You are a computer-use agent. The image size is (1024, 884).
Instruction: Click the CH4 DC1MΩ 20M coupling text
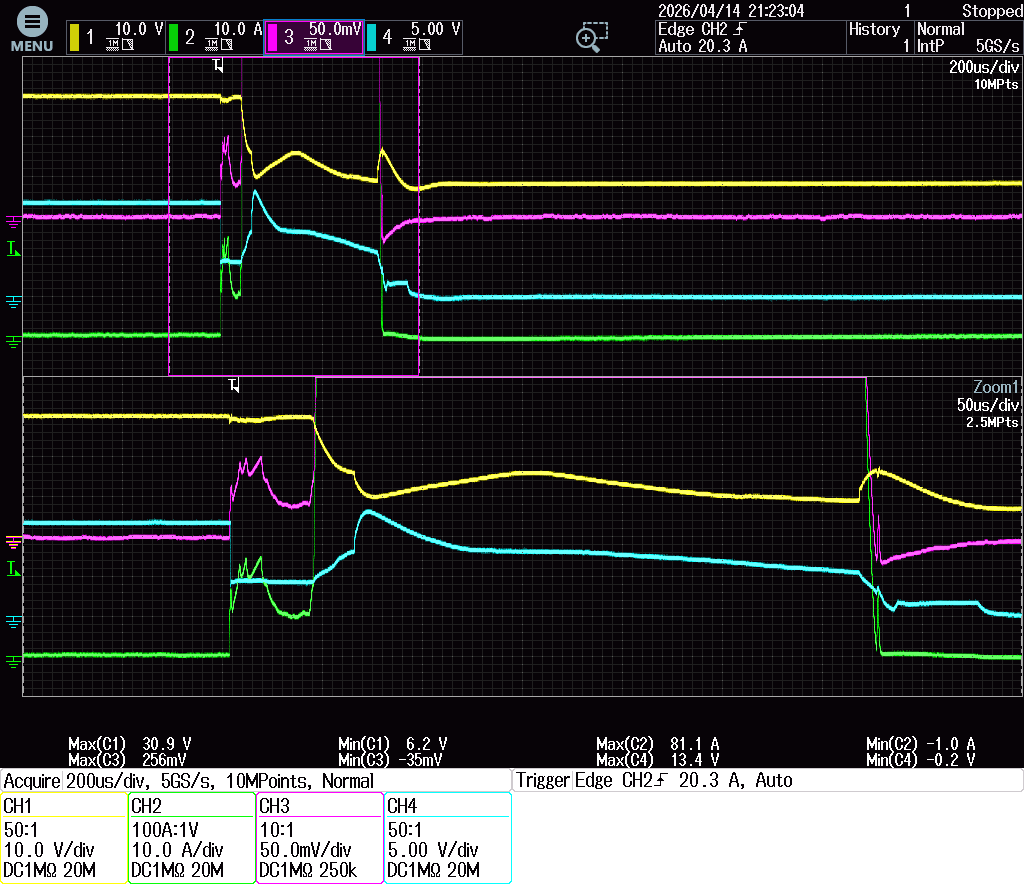tap(433, 870)
